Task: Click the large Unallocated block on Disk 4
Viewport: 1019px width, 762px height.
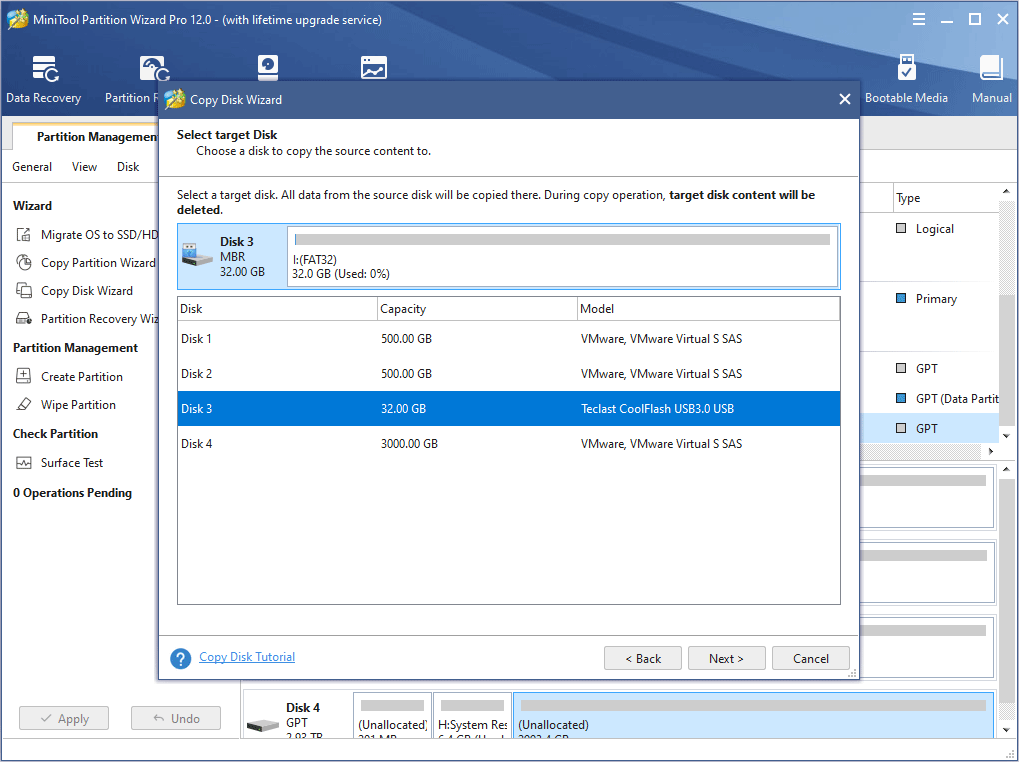Action: [x=754, y=715]
